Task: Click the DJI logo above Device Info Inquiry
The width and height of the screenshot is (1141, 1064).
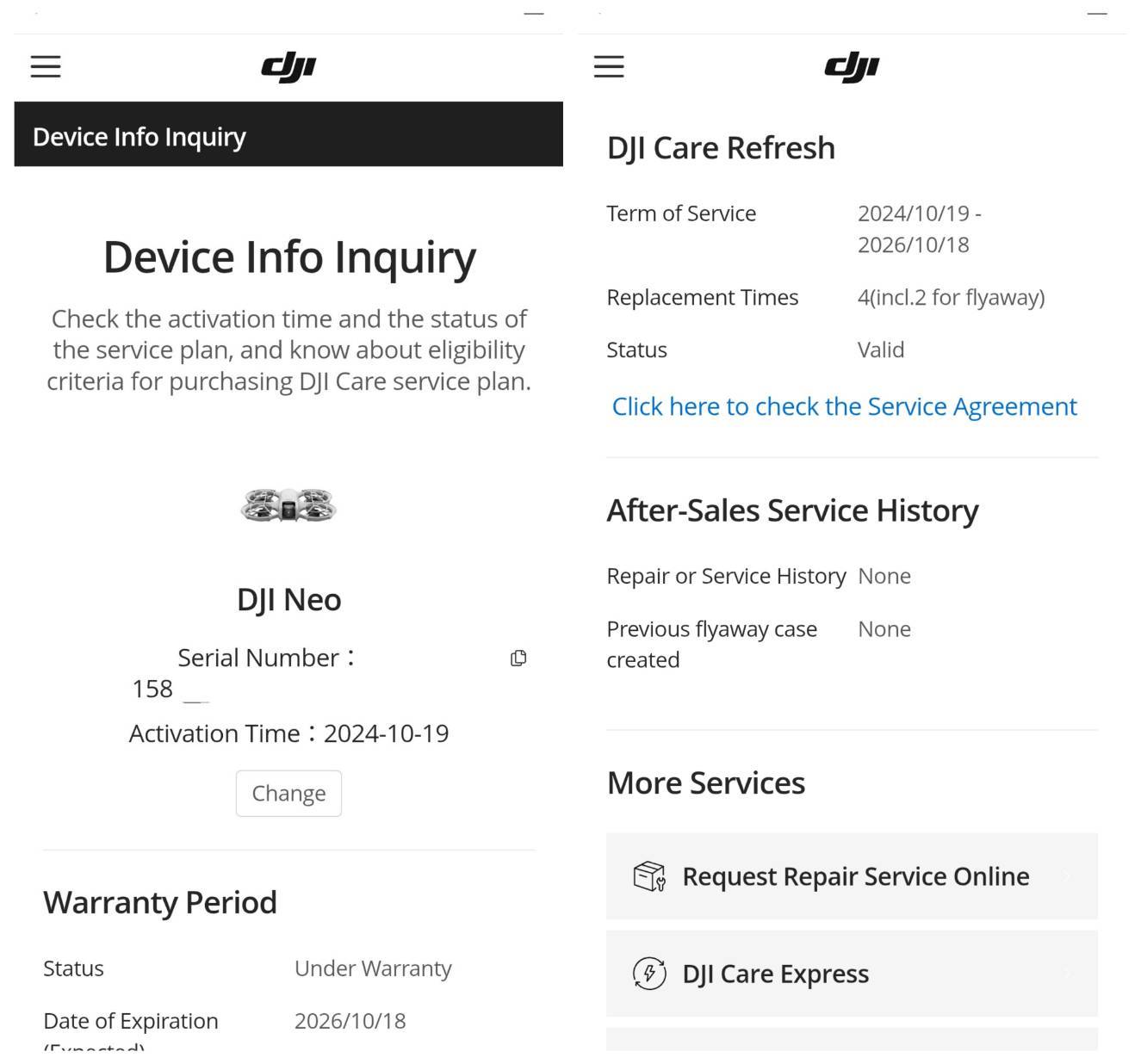Action: coord(288,66)
